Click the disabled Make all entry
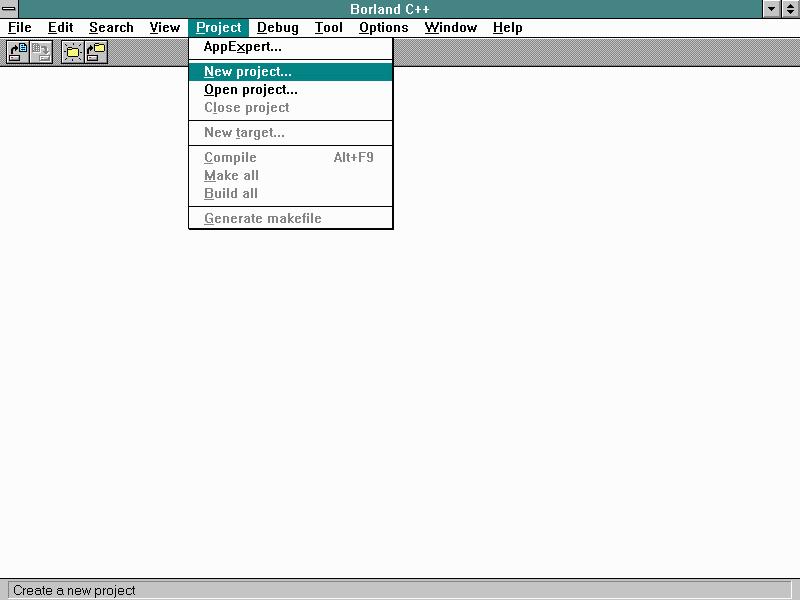This screenshot has width=800, height=600. click(x=291, y=176)
